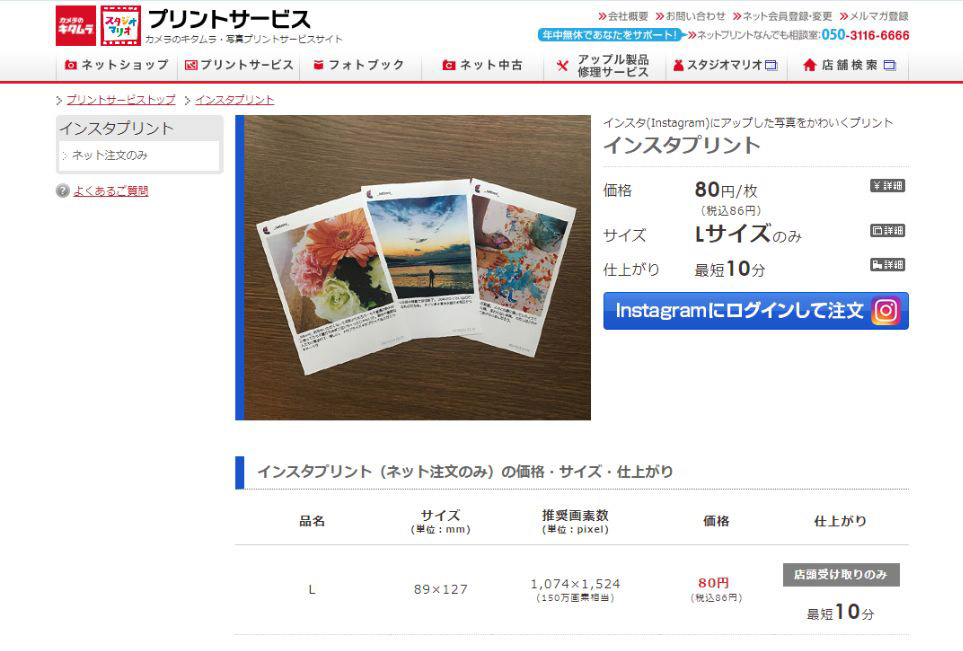
Task: Open ネット中古 menu tab
Action: click(482, 65)
